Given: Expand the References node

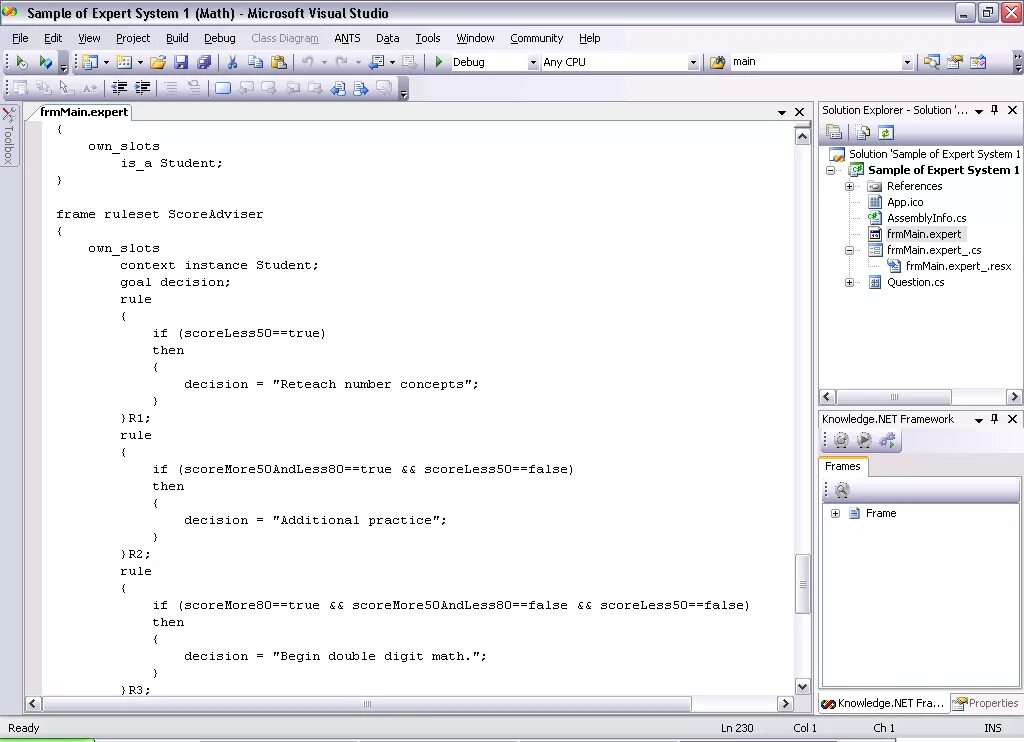Looking at the screenshot, I should pos(849,186).
